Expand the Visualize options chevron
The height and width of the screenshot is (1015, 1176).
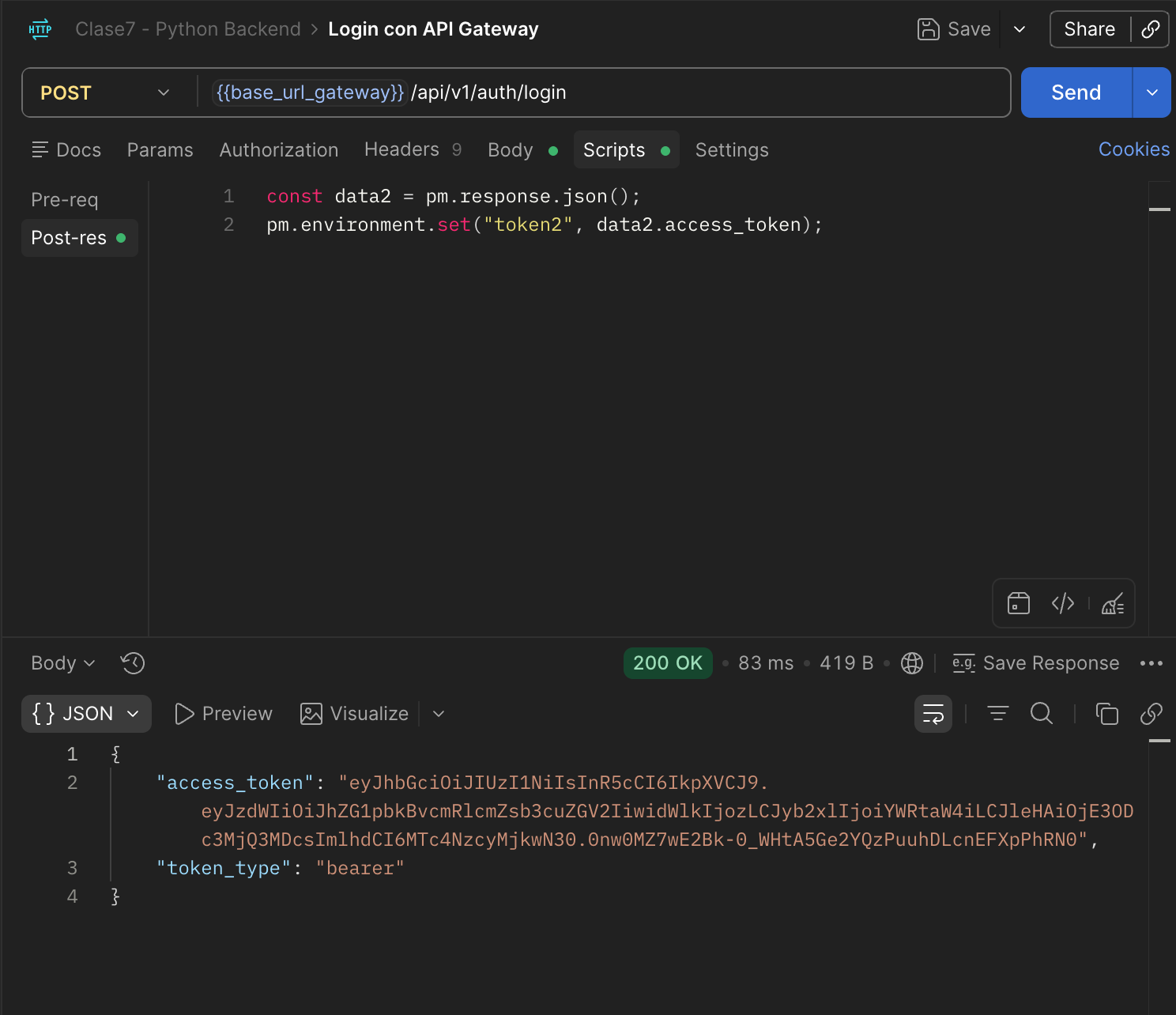click(439, 714)
